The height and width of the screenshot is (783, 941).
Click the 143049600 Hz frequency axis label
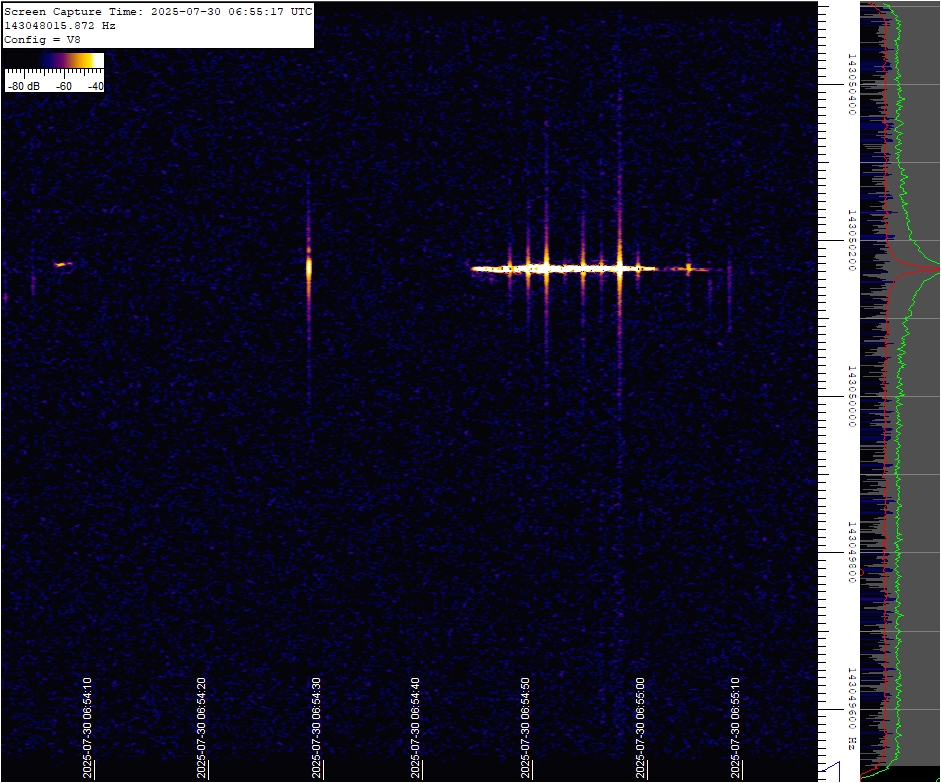point(851,708)
